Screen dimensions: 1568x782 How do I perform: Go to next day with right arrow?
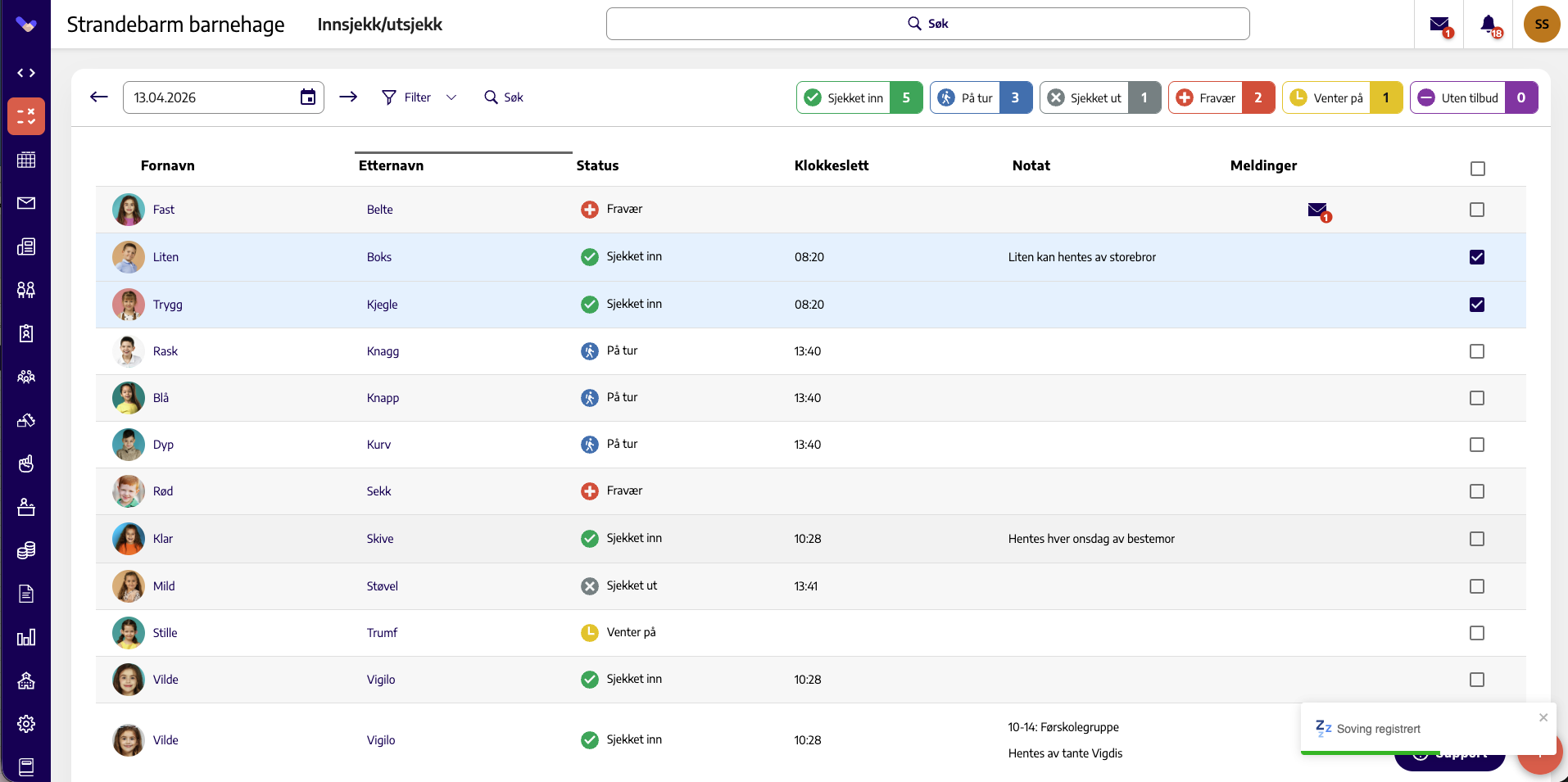pos(348,97)
